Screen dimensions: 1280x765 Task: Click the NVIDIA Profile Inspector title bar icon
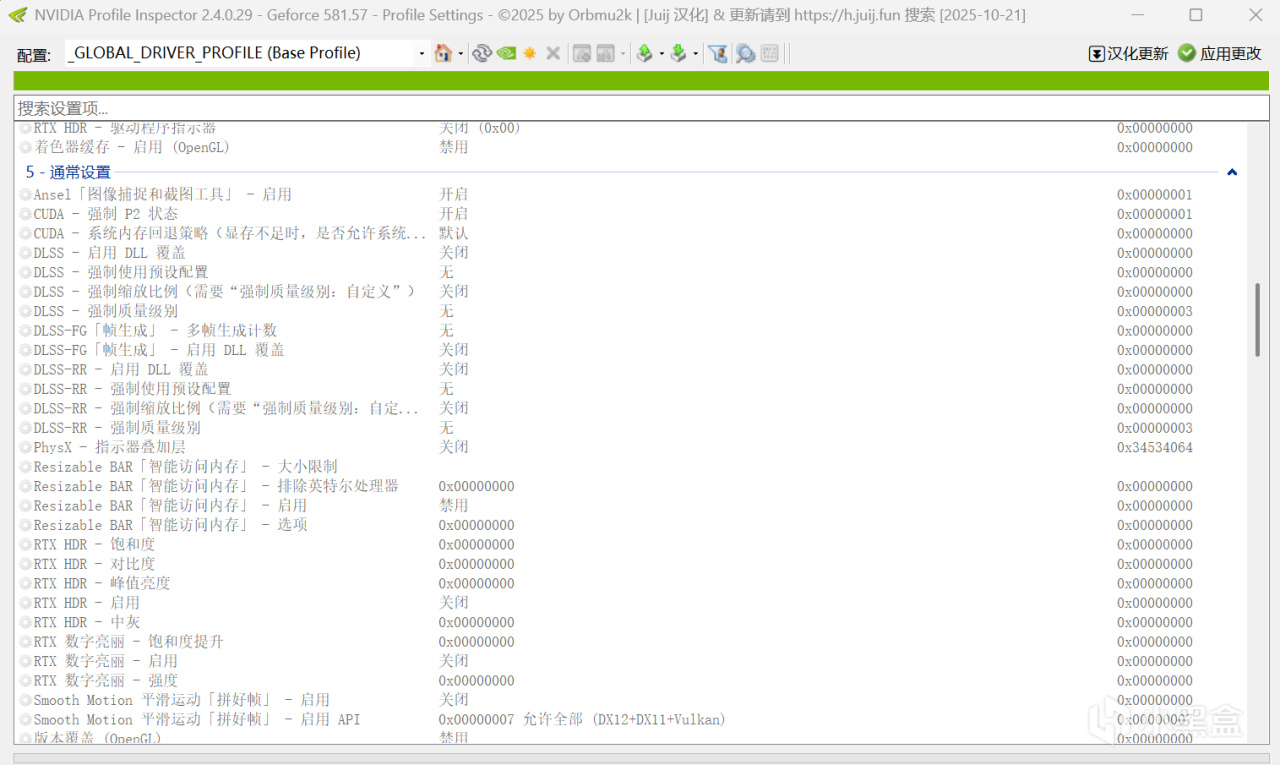(17, 15)
